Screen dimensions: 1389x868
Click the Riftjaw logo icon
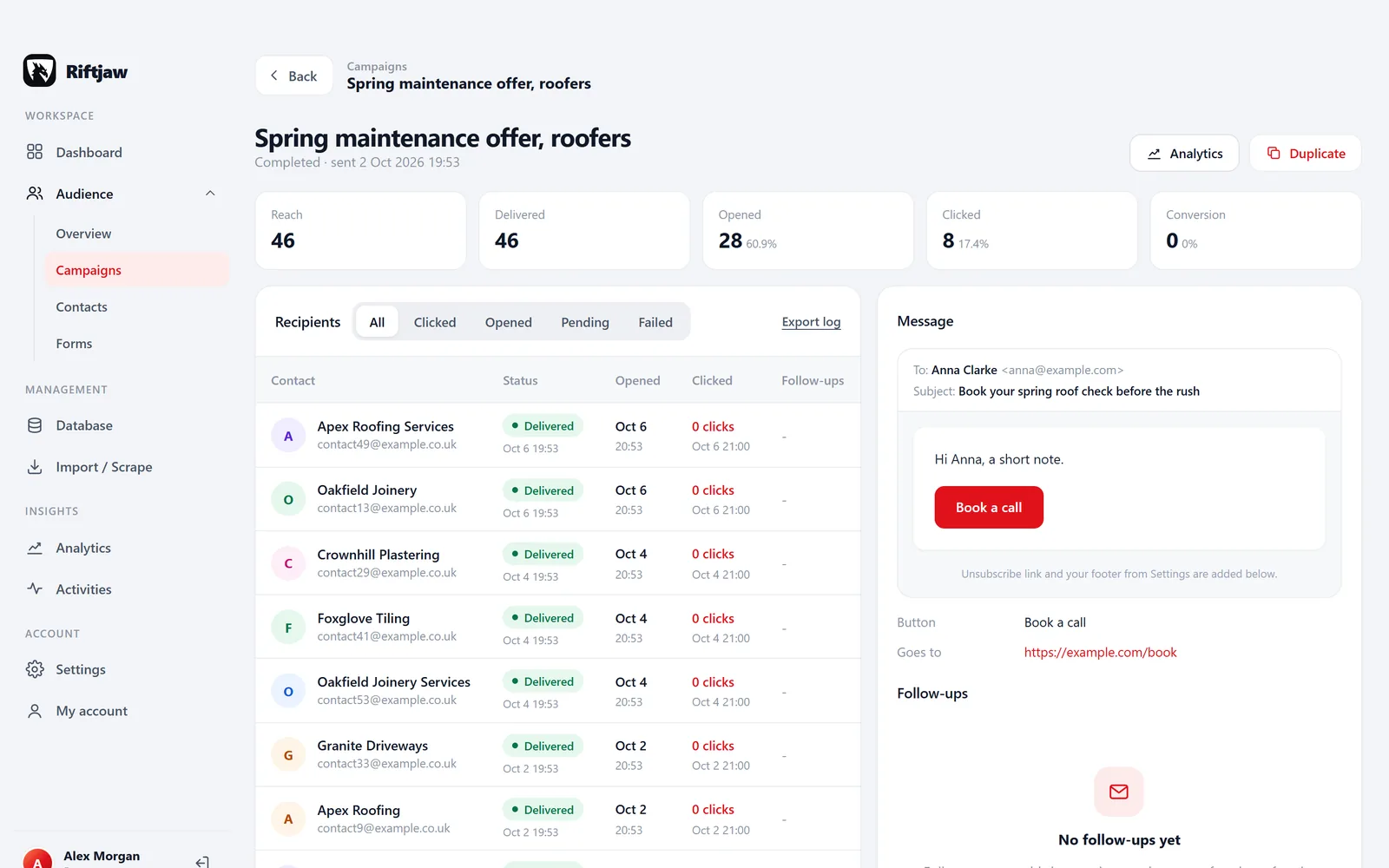[39, 71]
